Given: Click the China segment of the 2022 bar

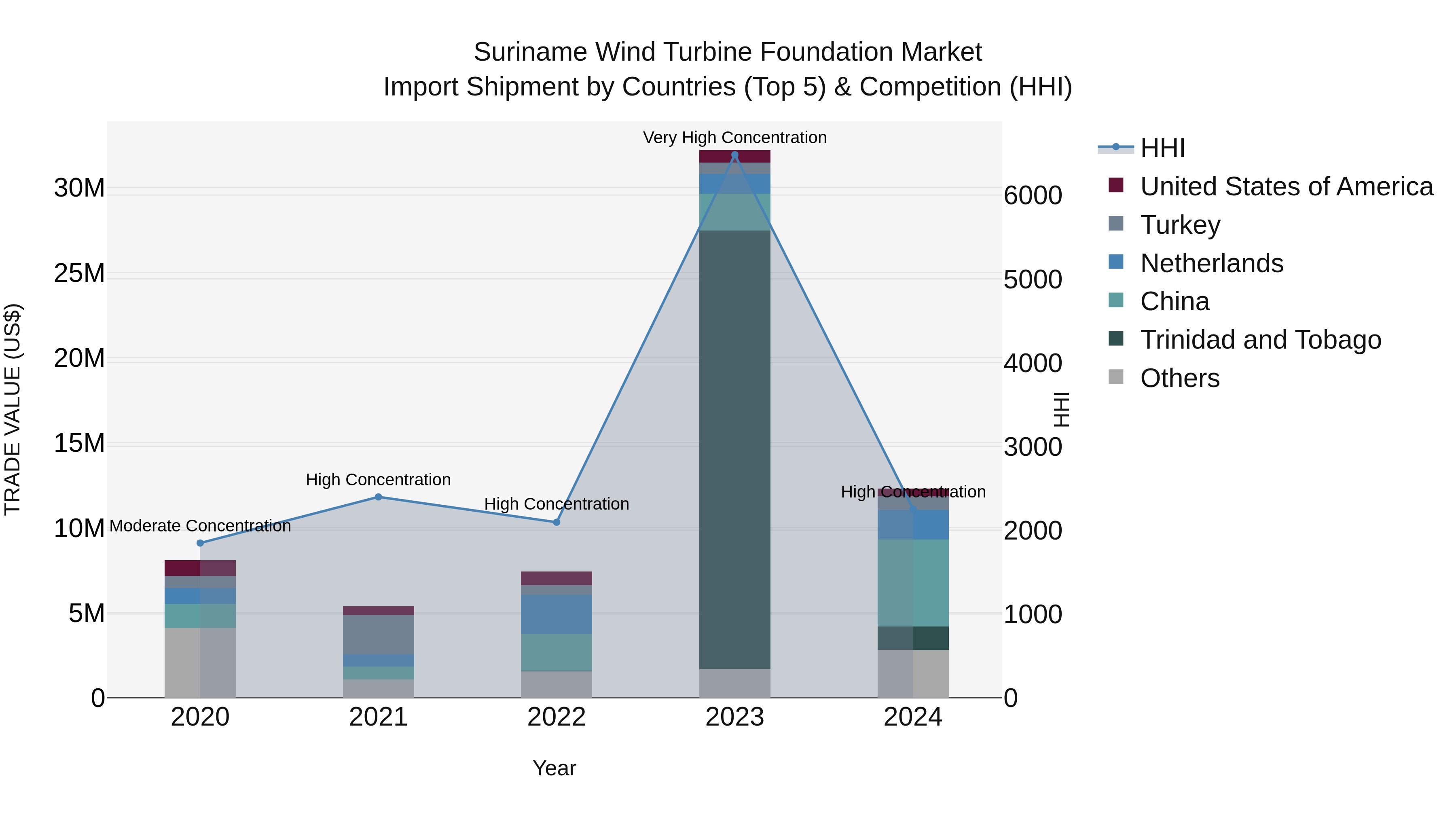Looking at the screenshot, I should (x=557, y=652).
